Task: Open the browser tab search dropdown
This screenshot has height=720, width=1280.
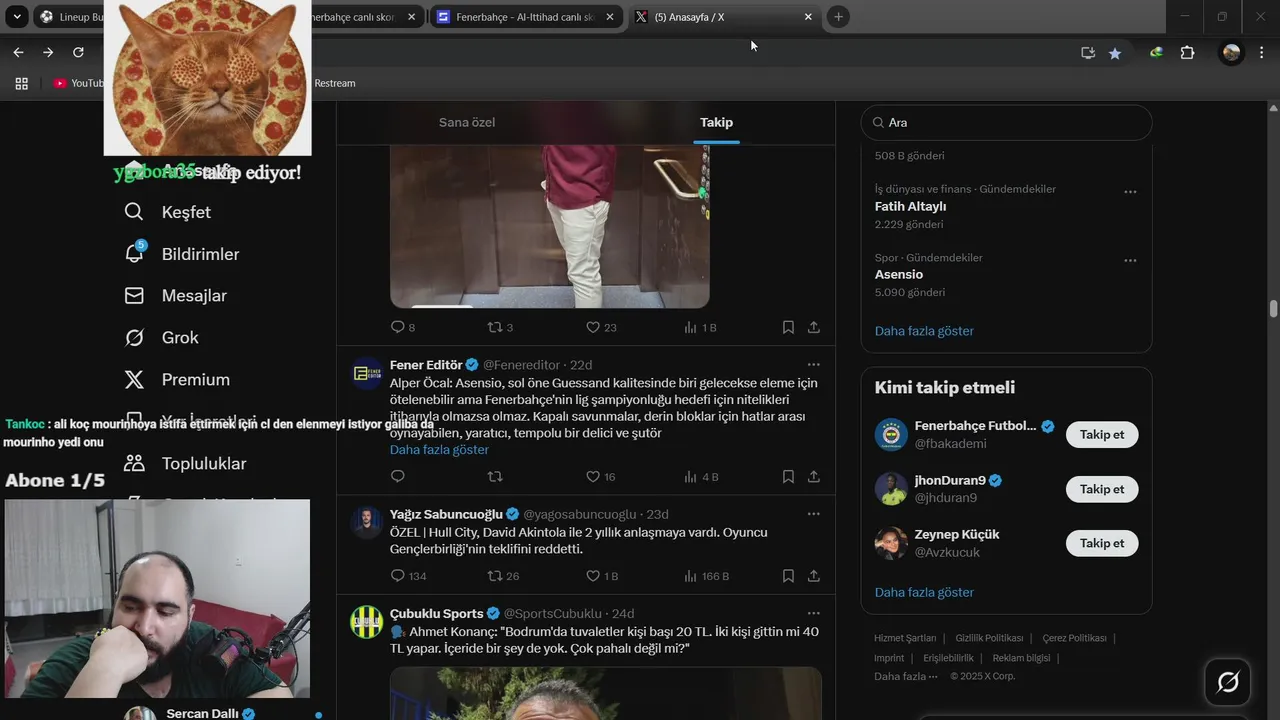Action: (17, 17)
